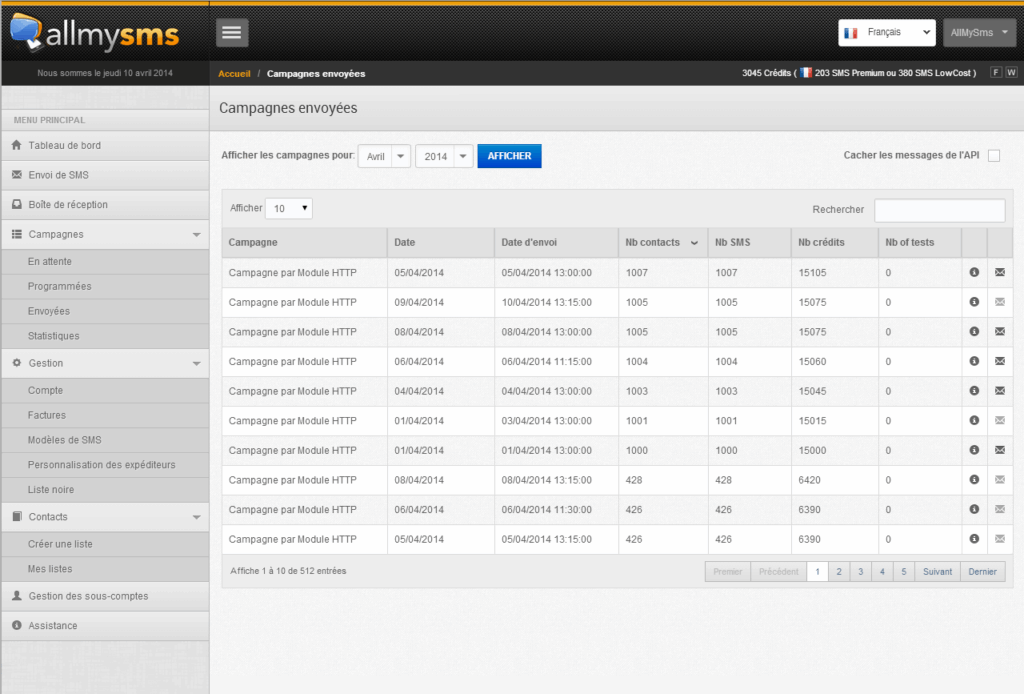Open the Avril month dropdown
Viewport: 1024px width, 694px height.
(384, 156)
